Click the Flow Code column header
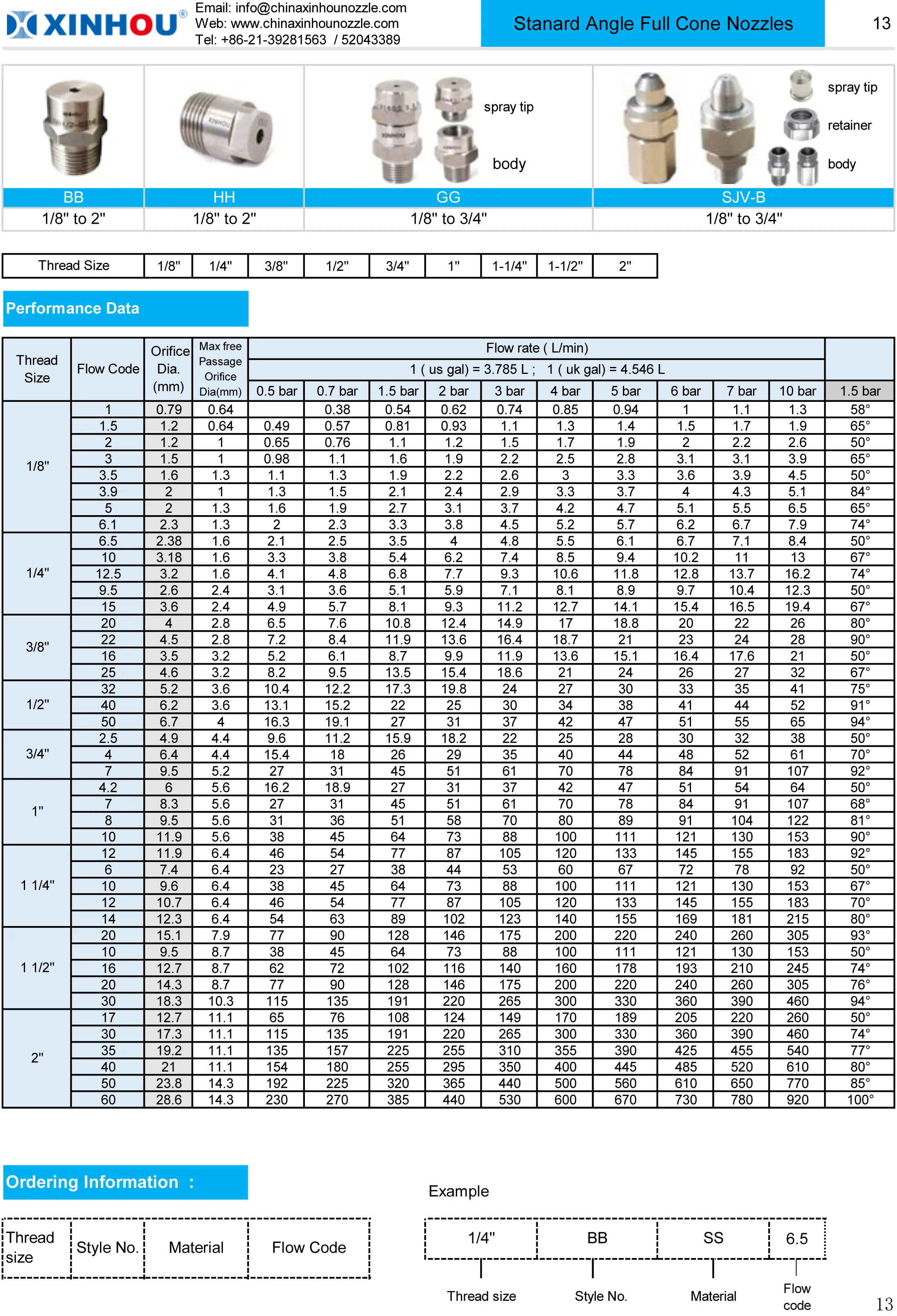The height and width of the screenshot is (1316, 897). coord(108,369)
